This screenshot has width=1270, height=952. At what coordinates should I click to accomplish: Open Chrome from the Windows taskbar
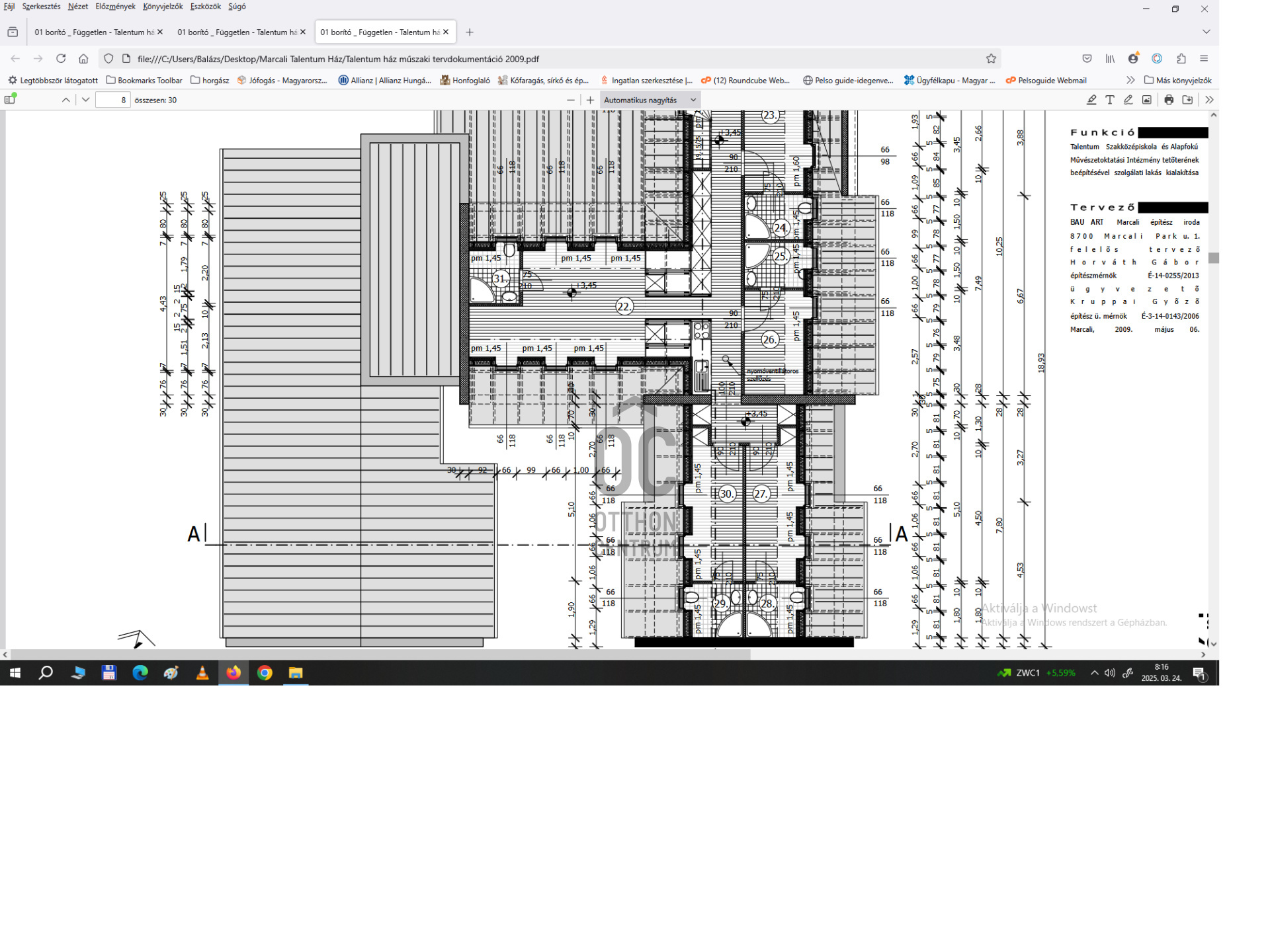(x=265, y=673)
